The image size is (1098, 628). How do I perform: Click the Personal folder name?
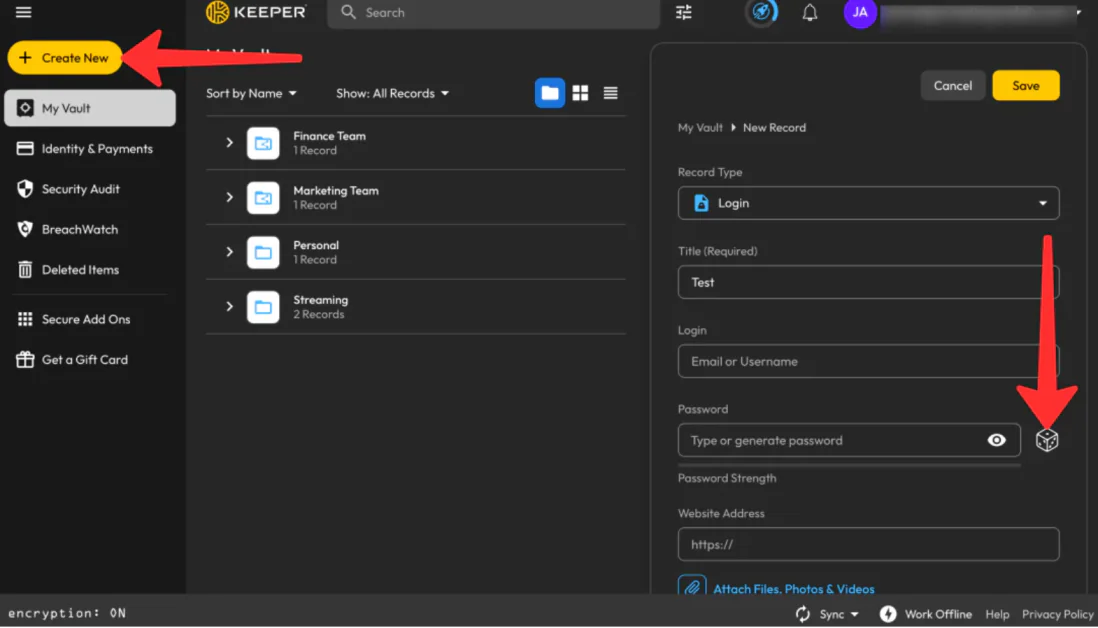click(316, 245)
